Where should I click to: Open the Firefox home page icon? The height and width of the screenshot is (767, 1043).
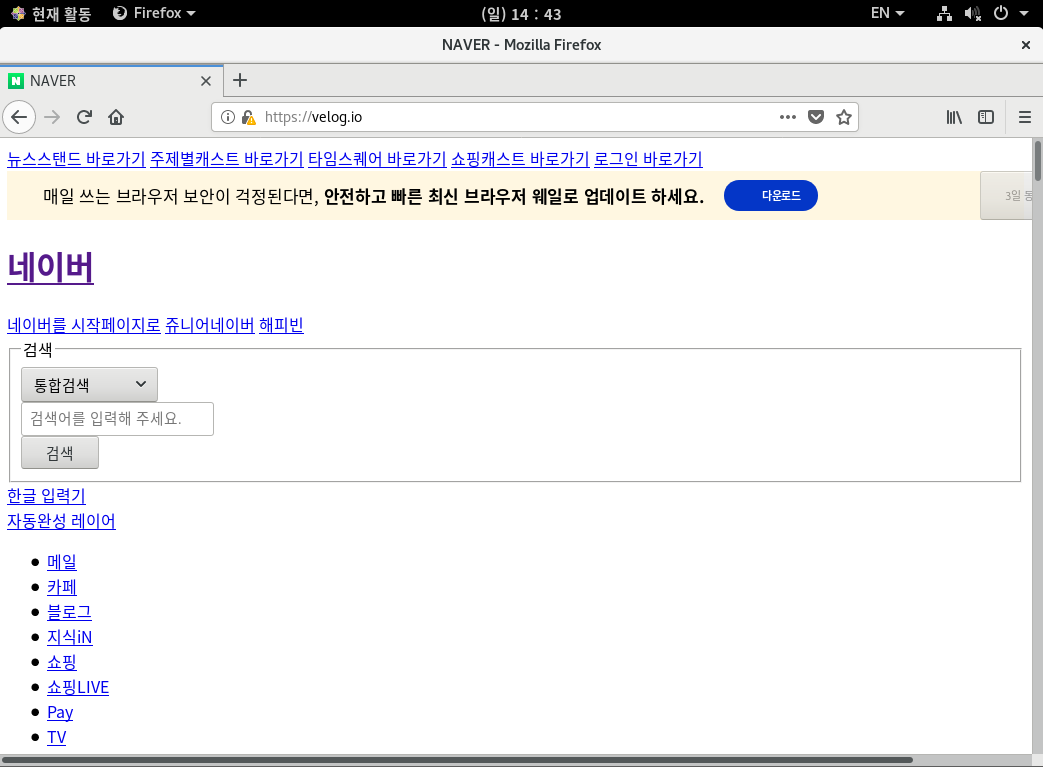coord(116,117)
